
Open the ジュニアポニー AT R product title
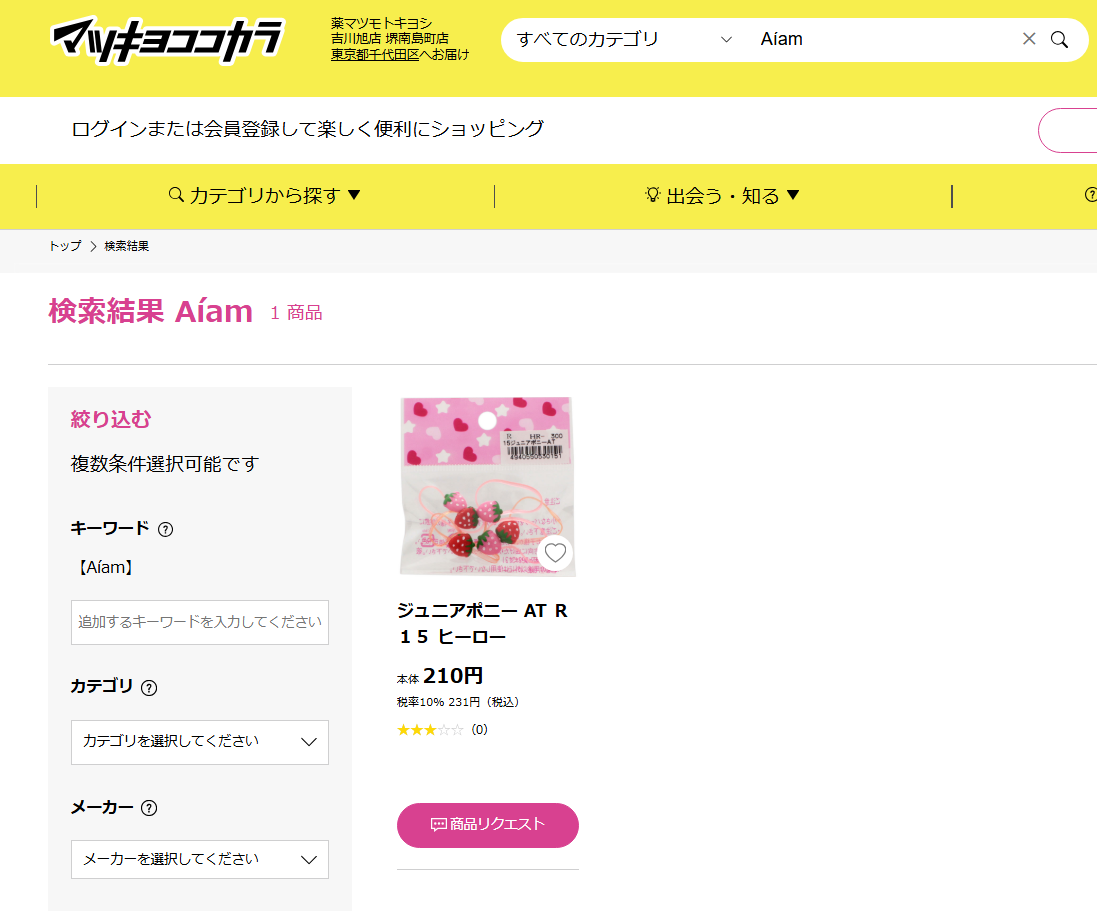click(482, 623)
